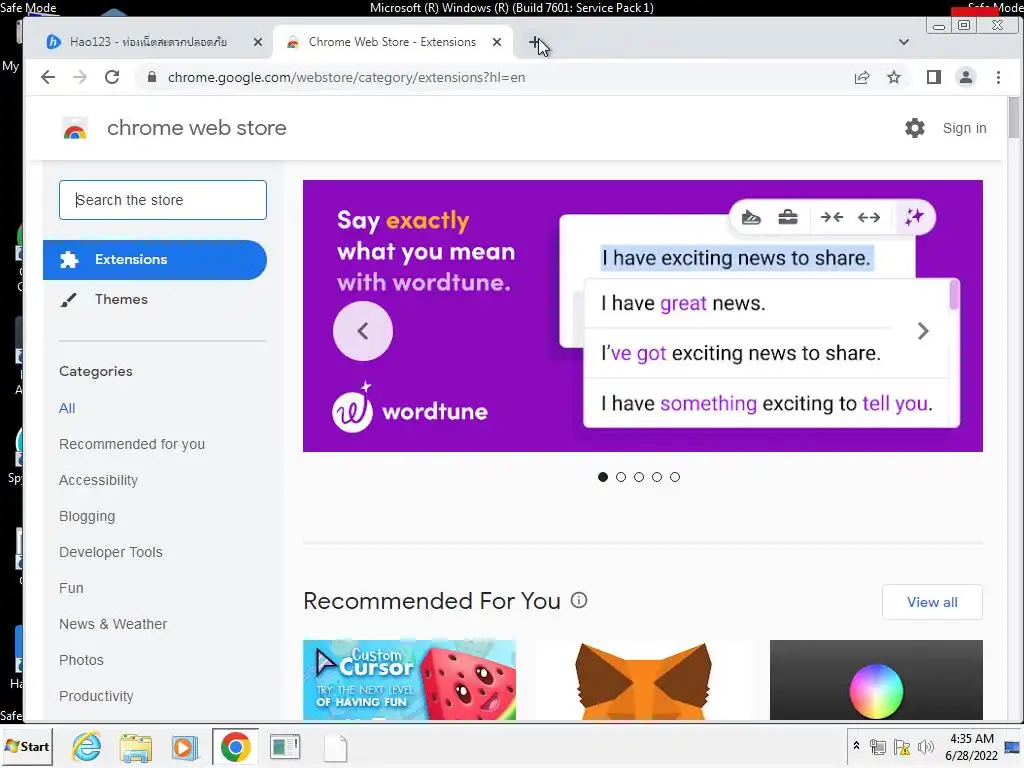The image size is (1024, 768).
Task: Click View all recommended extensions
Action: (932, 602)
